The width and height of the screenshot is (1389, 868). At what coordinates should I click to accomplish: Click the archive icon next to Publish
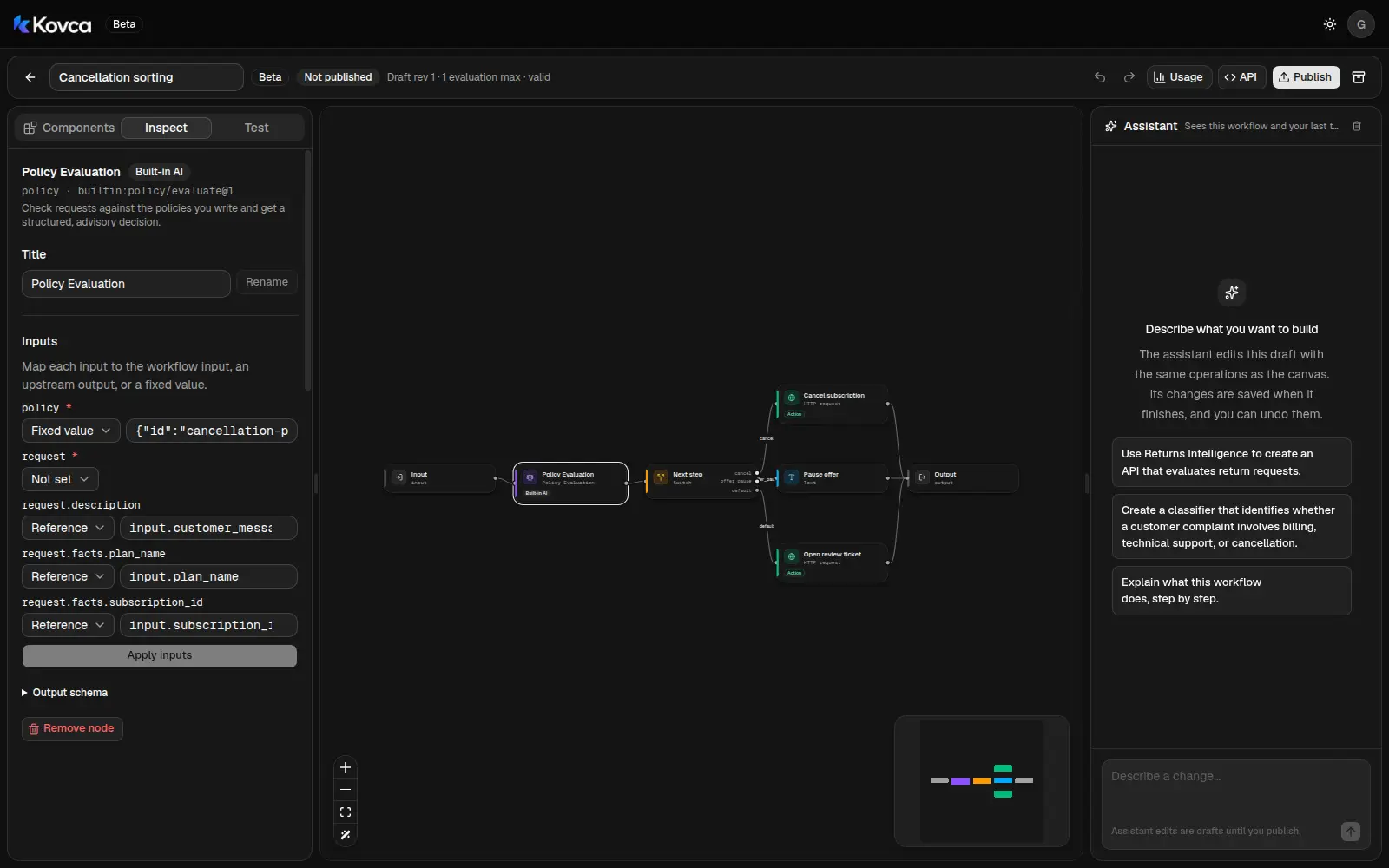[1359, 77]
